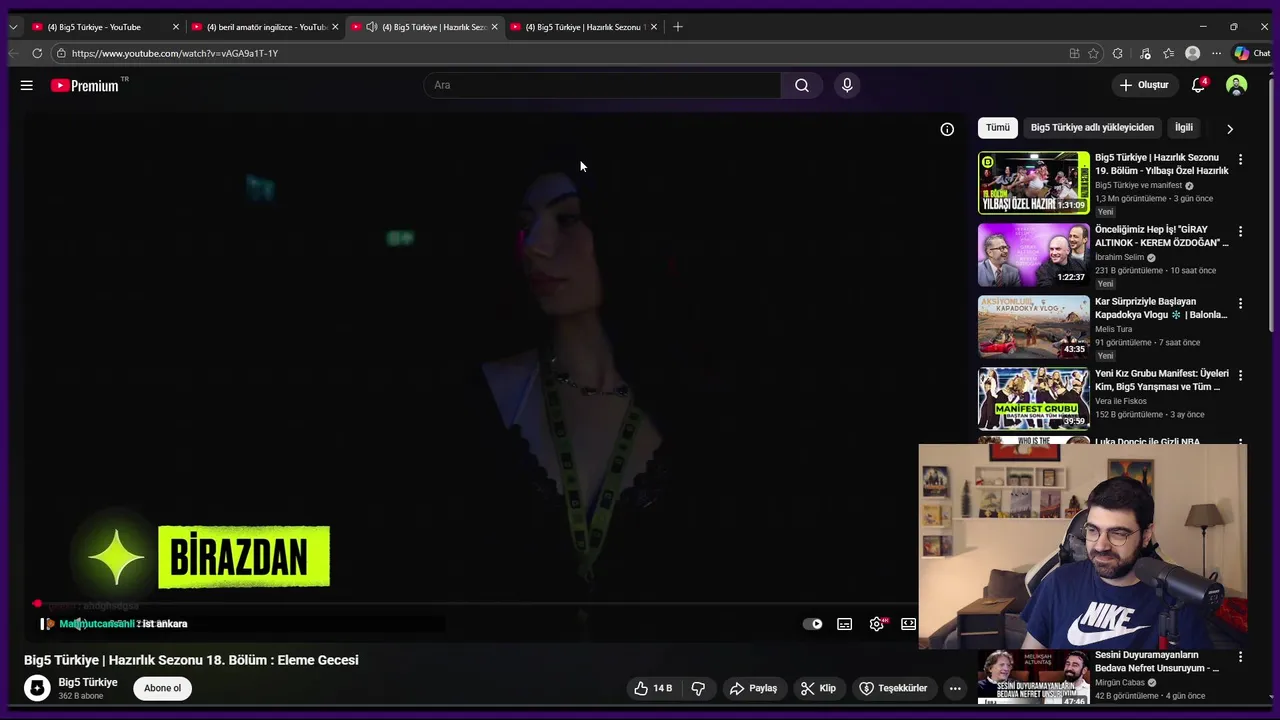This screenshot has width=1280, height=720.
Task: Toggle subtitles in the player
Action: pos(845,624)
